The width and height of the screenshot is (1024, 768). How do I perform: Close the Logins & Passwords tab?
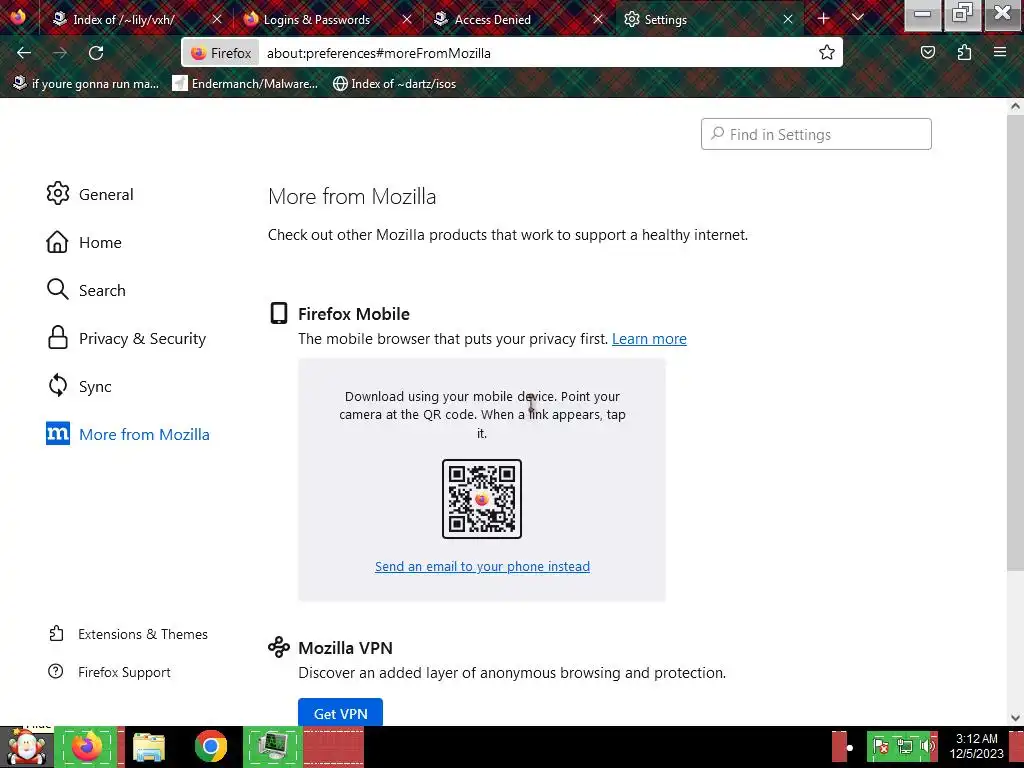click(407, 20)
